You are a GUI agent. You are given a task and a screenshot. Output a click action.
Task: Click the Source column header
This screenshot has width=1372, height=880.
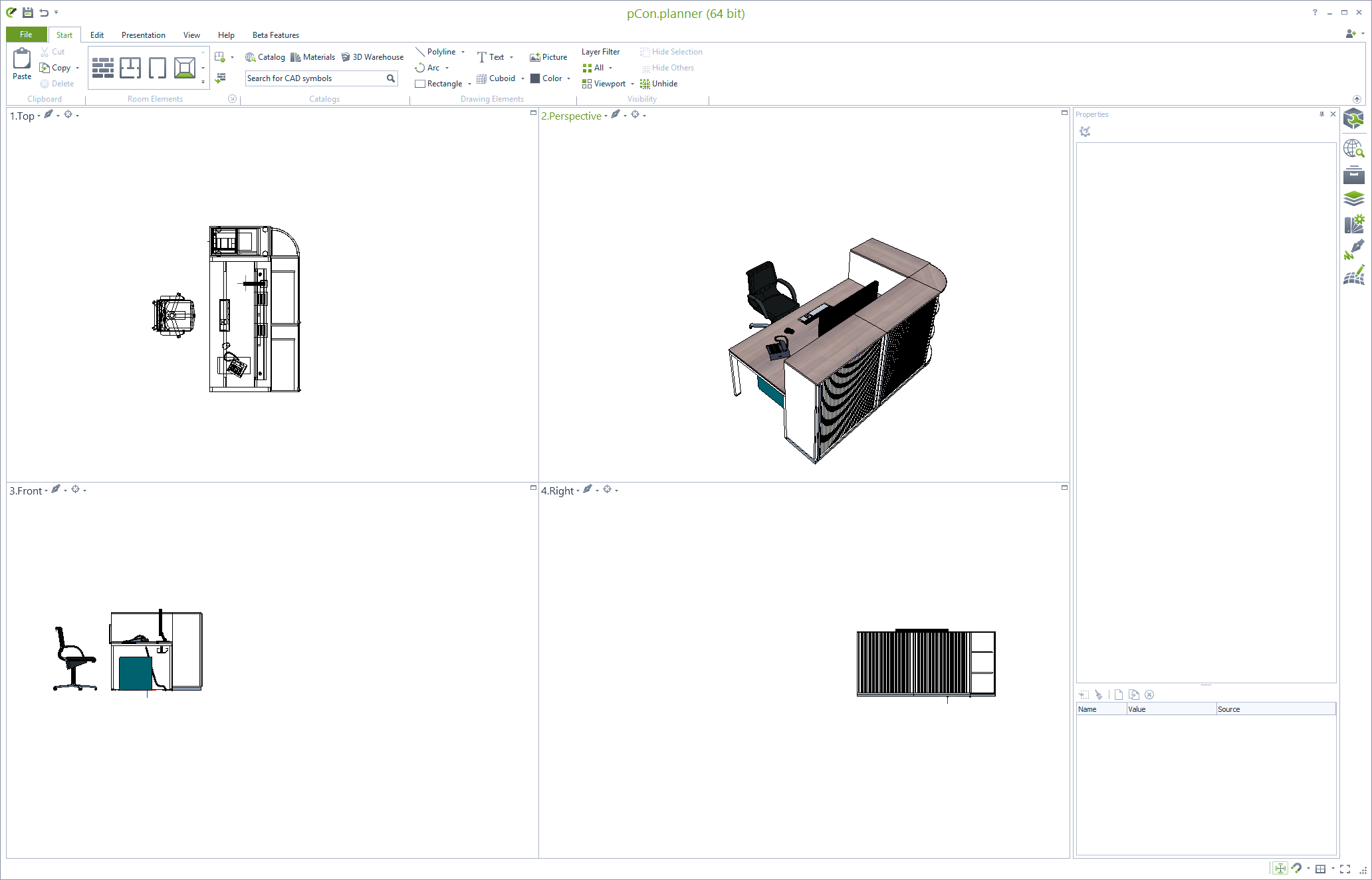tap(1276, 709)
